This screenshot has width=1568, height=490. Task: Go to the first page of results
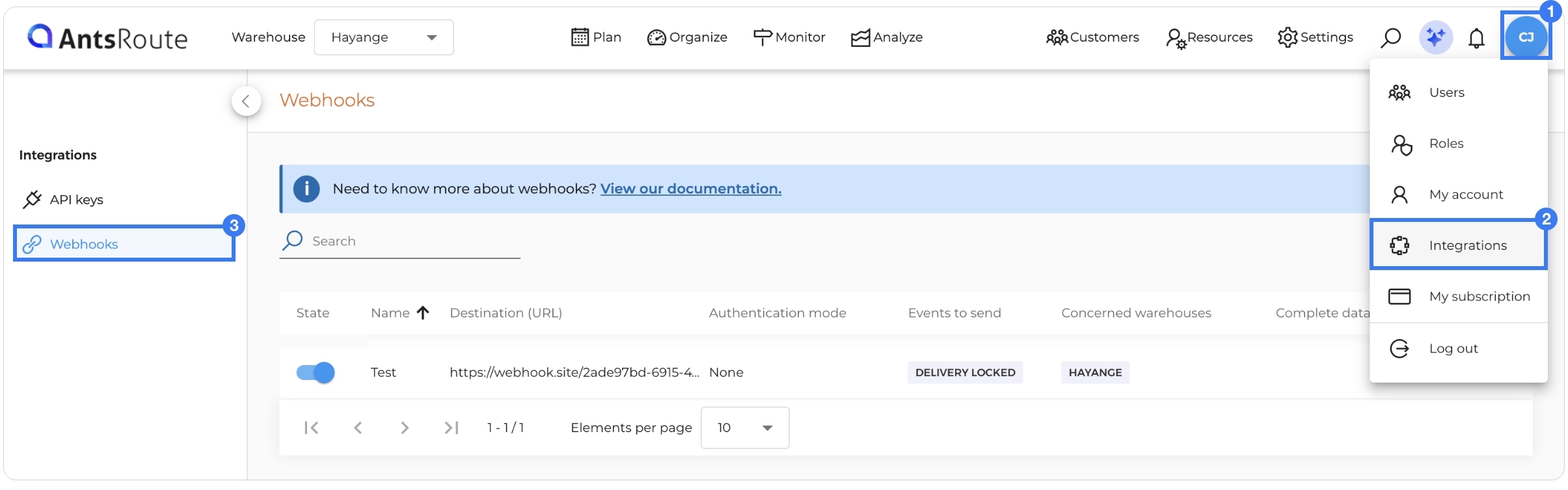[312, 428]
